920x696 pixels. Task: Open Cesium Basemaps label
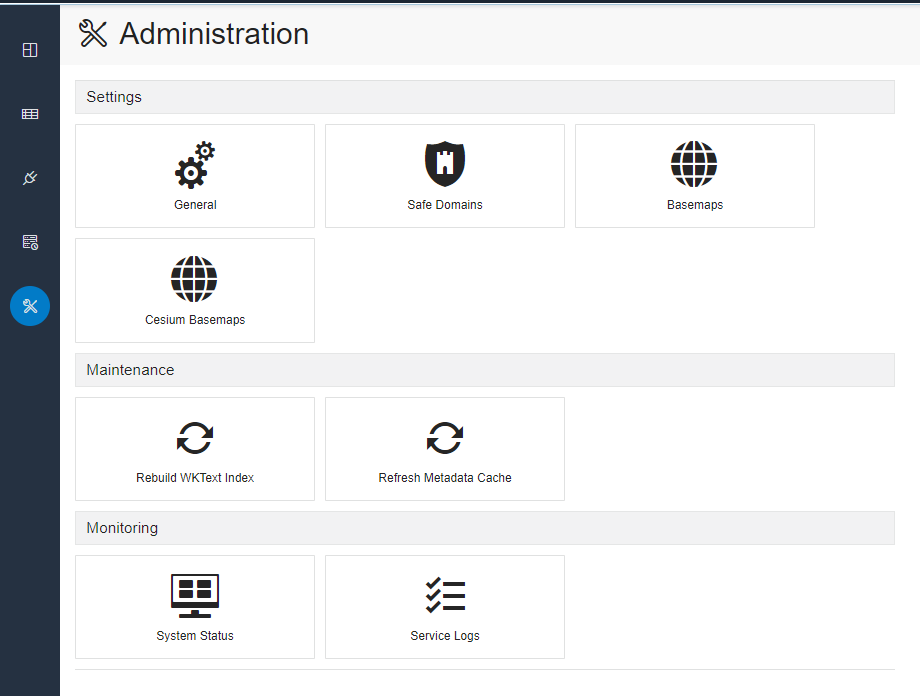(x=195, y=320)
